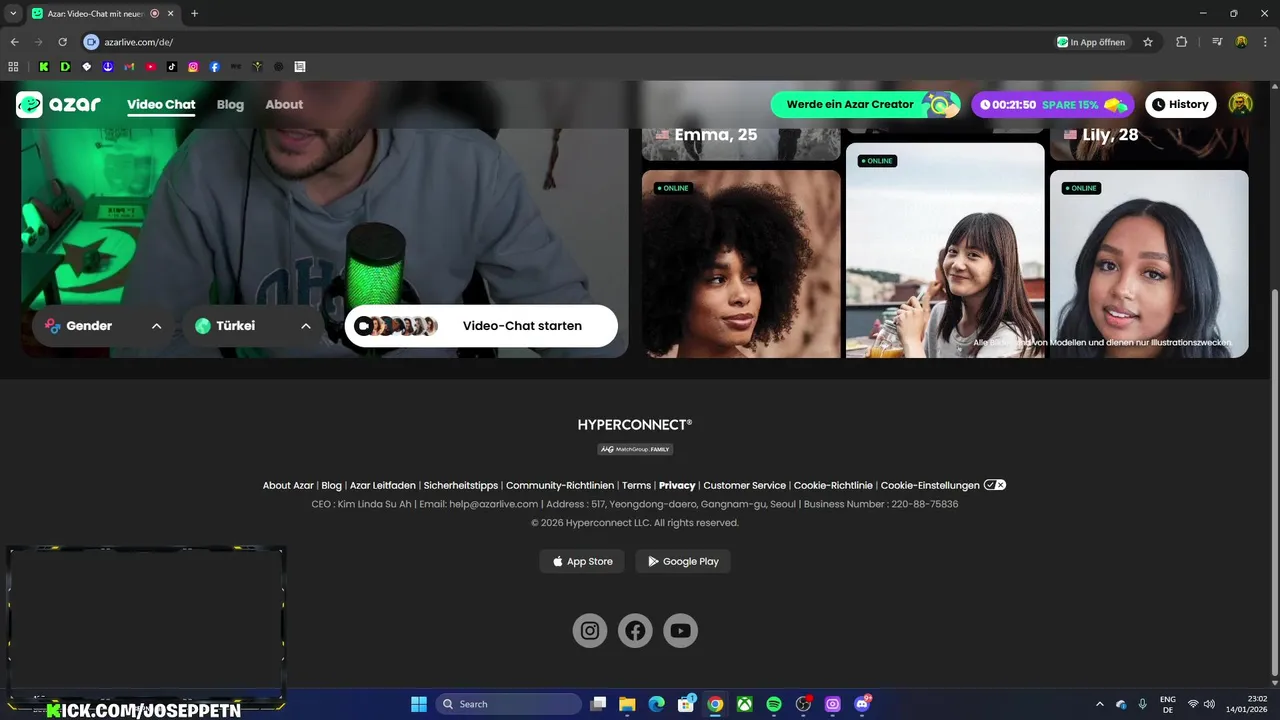Screen dimensions: 1280x720
Task: Open the TikTok bookmark
Action: pos(172,67)
